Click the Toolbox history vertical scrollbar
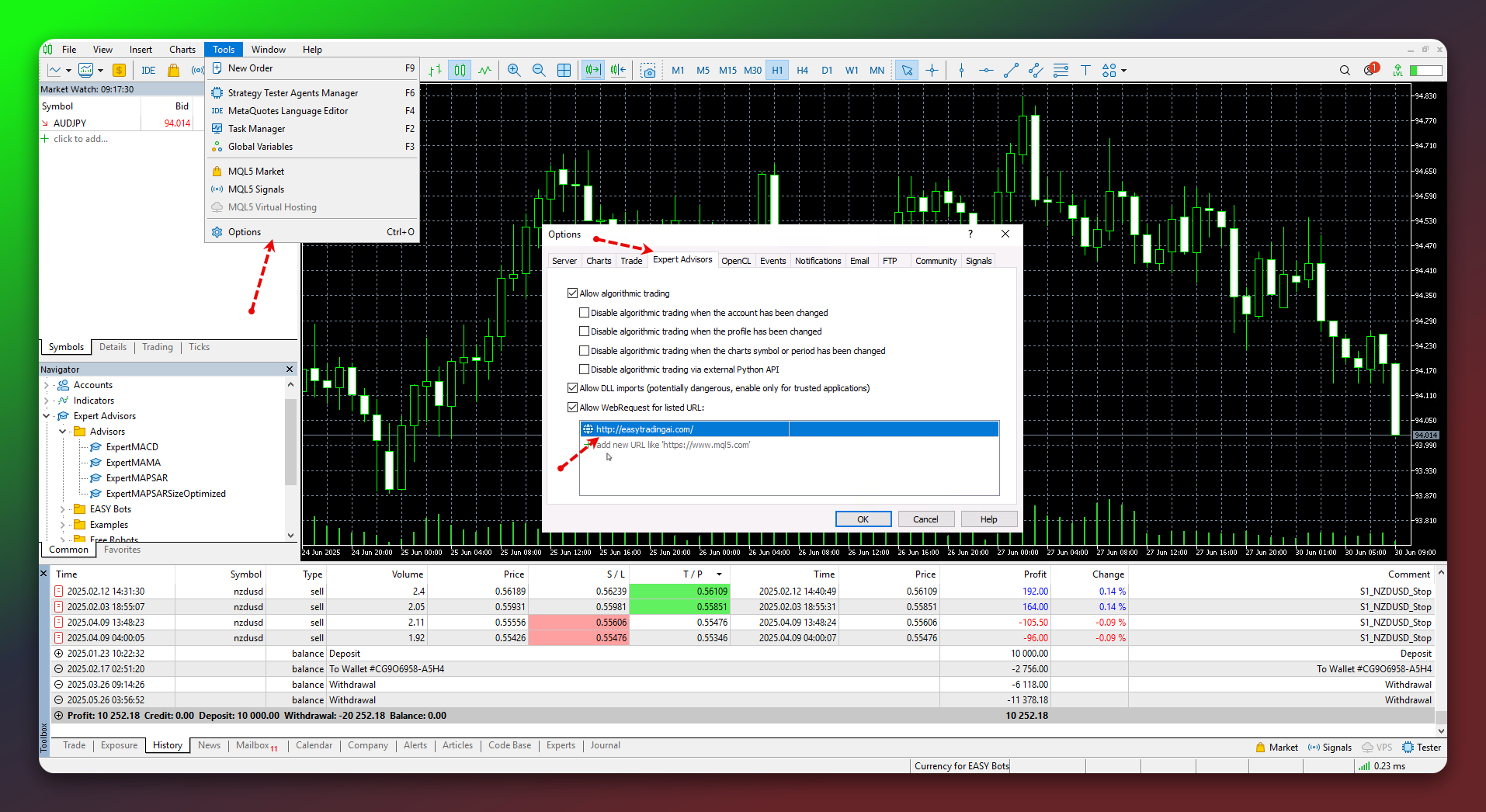 click(1440, 717)
